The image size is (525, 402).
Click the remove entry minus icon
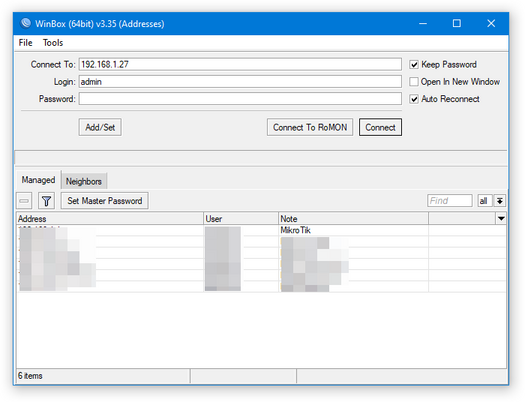(x=24, y=201)
